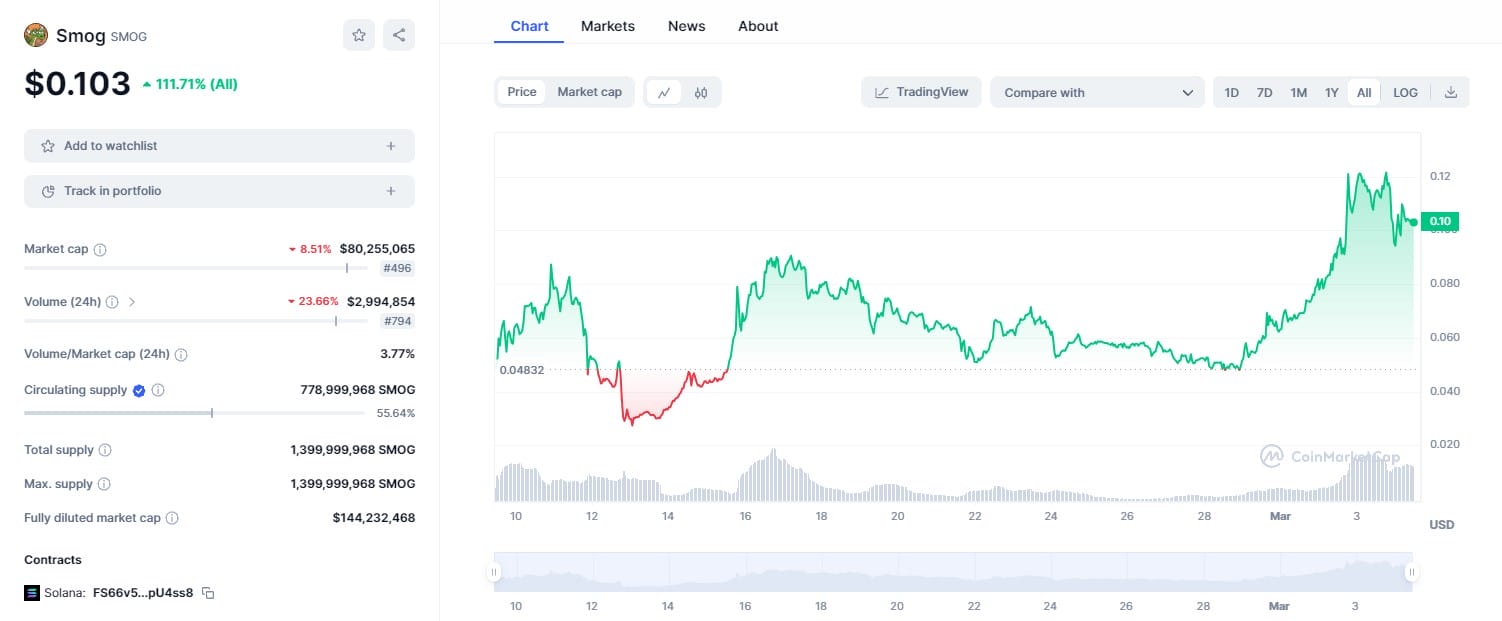The width and height of the screenshot is (1502, 621).
Task: Enable LOG scale on chart
Action: click(x=1405, y=92)
